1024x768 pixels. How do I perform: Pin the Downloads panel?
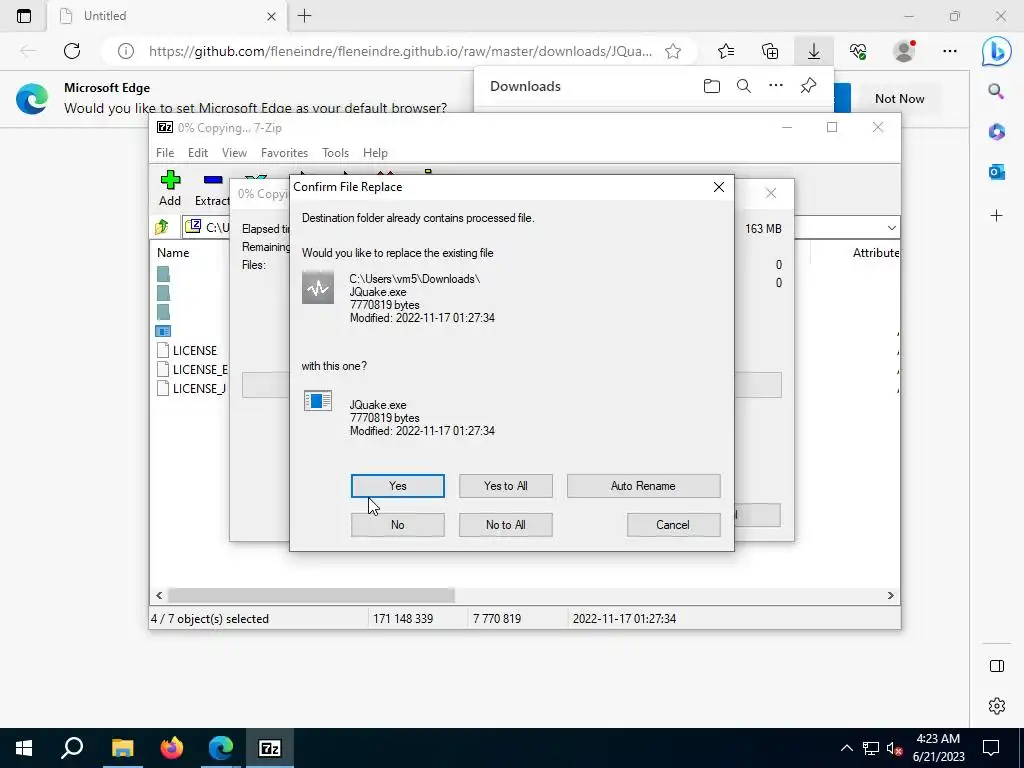pyautogui.click(x=808, y=86)
